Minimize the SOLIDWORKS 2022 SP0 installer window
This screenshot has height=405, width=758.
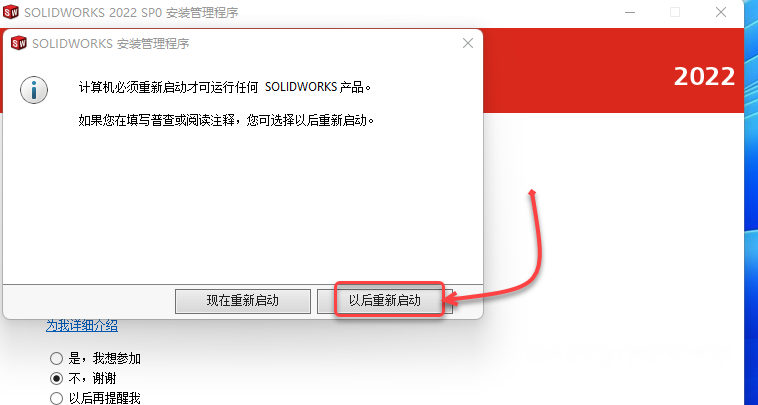pyautogui.click(x=630, y=12)
